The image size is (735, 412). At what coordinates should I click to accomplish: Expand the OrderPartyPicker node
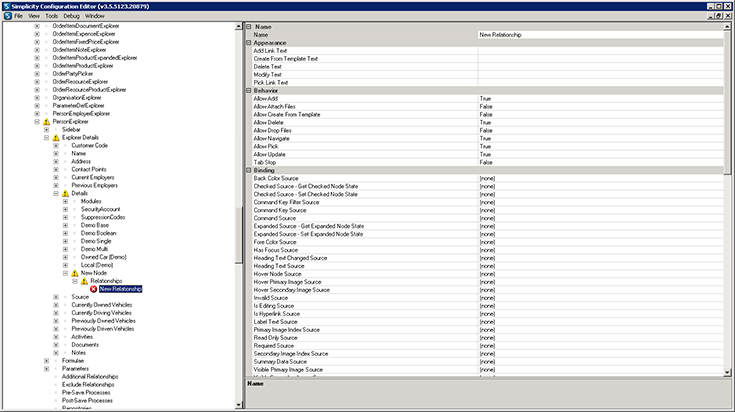tap(37, 74)
